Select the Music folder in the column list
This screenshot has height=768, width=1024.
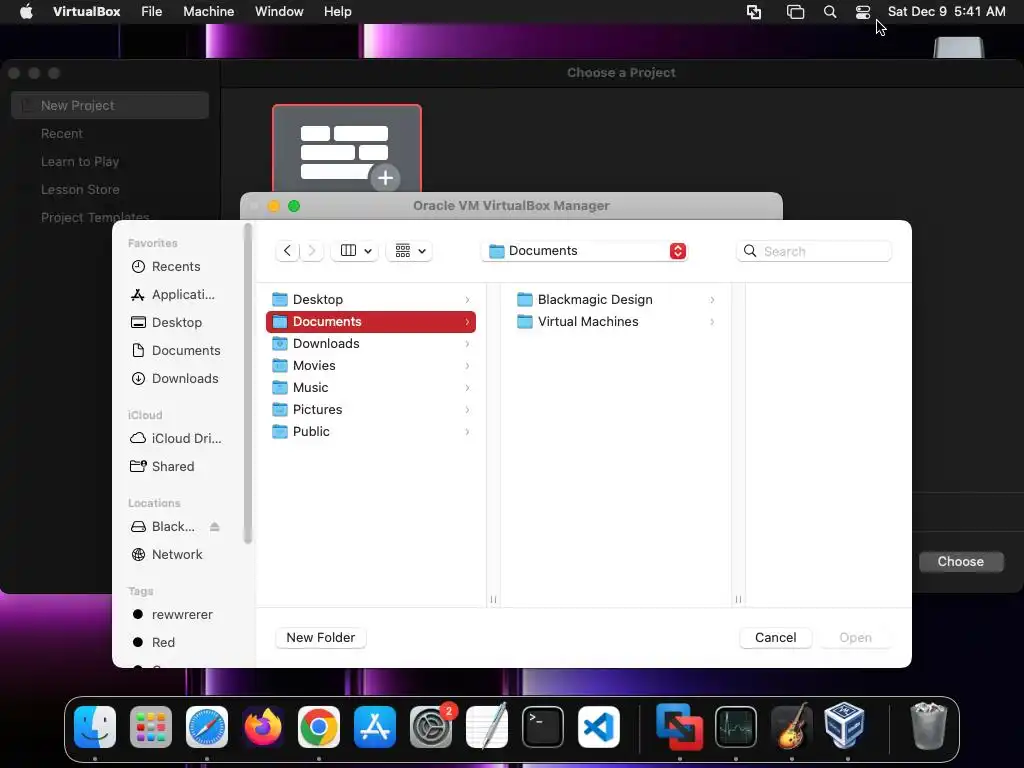pos(371,388)
